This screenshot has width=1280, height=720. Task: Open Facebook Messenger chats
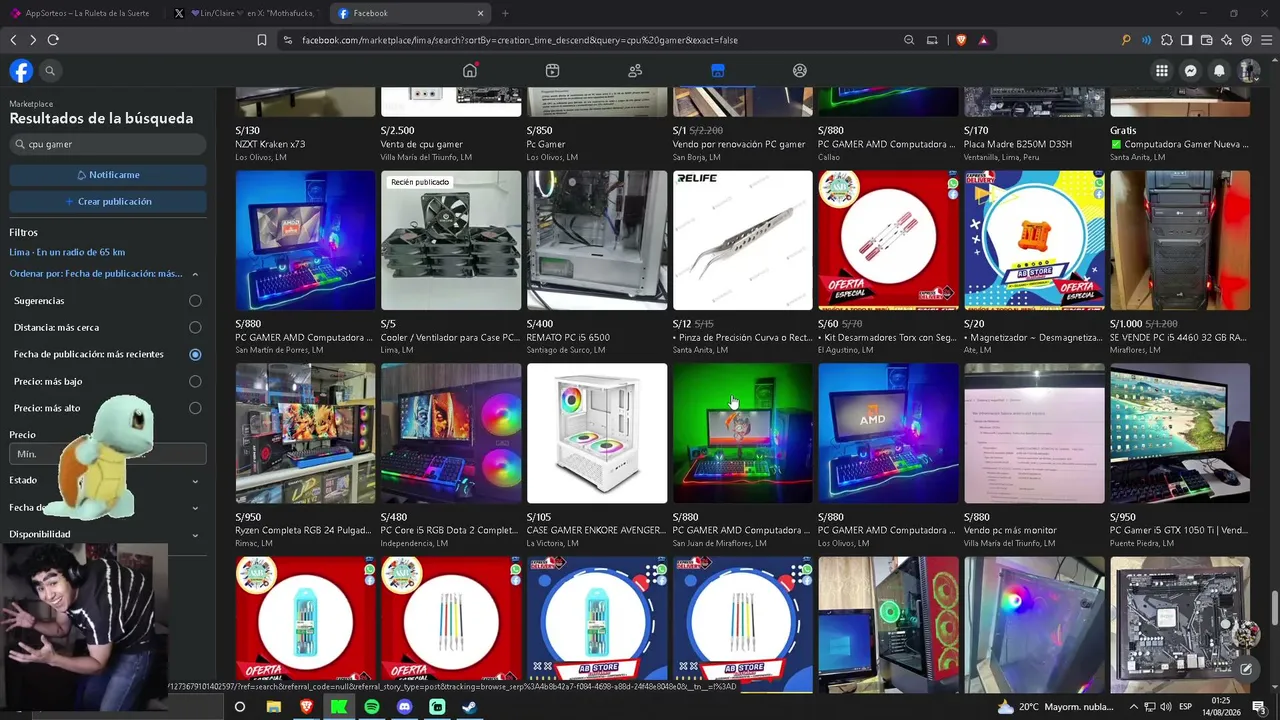(1190, 71)
